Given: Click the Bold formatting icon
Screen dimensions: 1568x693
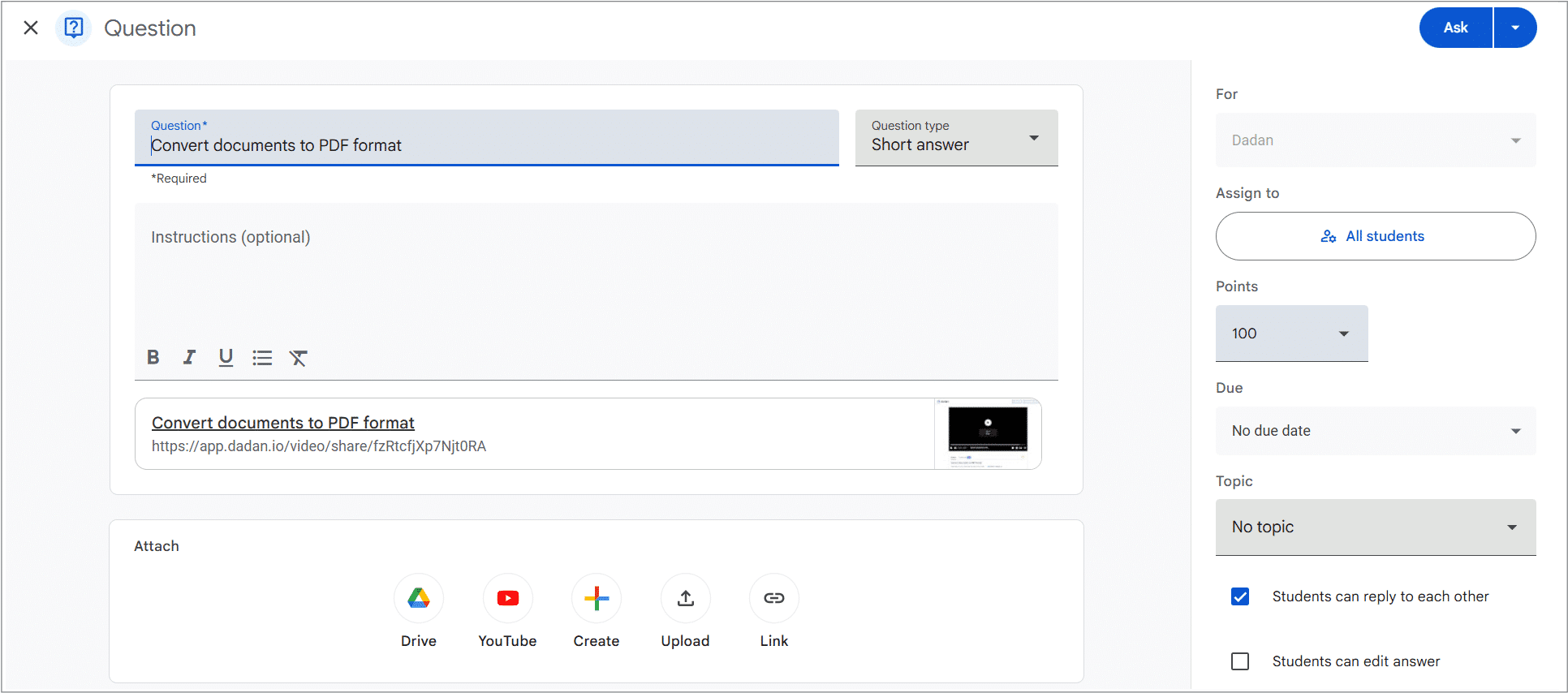Looking at the screenshot, I should click(153, 357).
